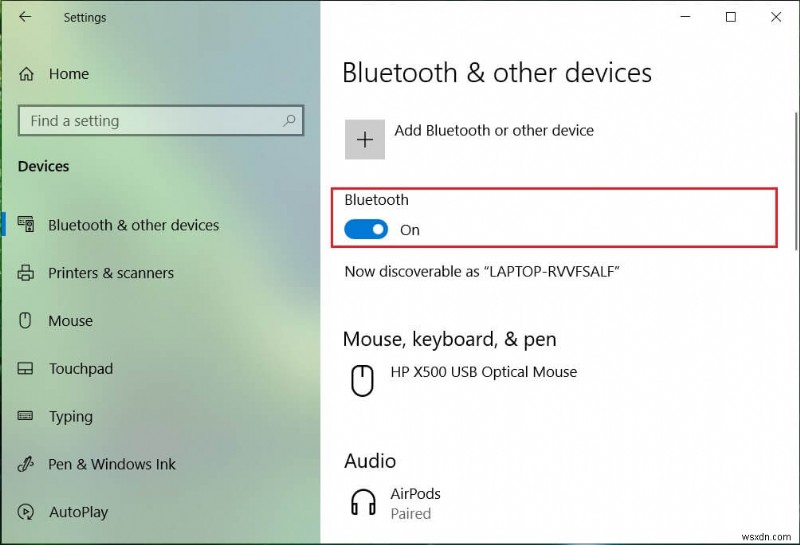
Task: Click the plus icon to add device
Action: pyautogui.click(x=365, y=140)
